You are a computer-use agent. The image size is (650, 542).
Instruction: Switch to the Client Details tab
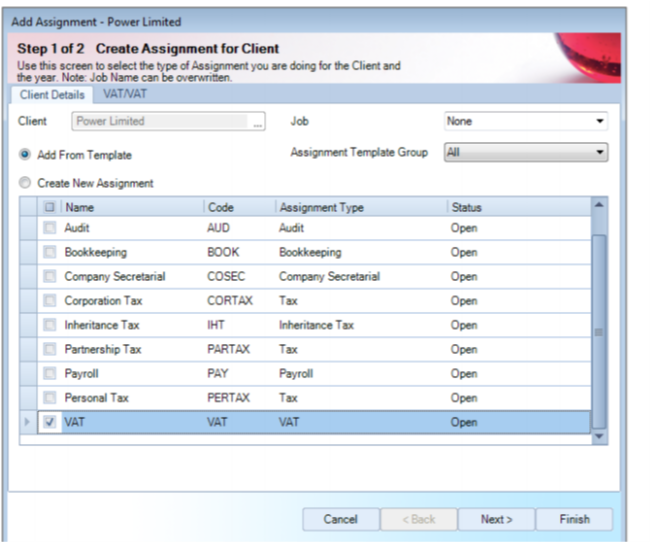coord(52,95)
